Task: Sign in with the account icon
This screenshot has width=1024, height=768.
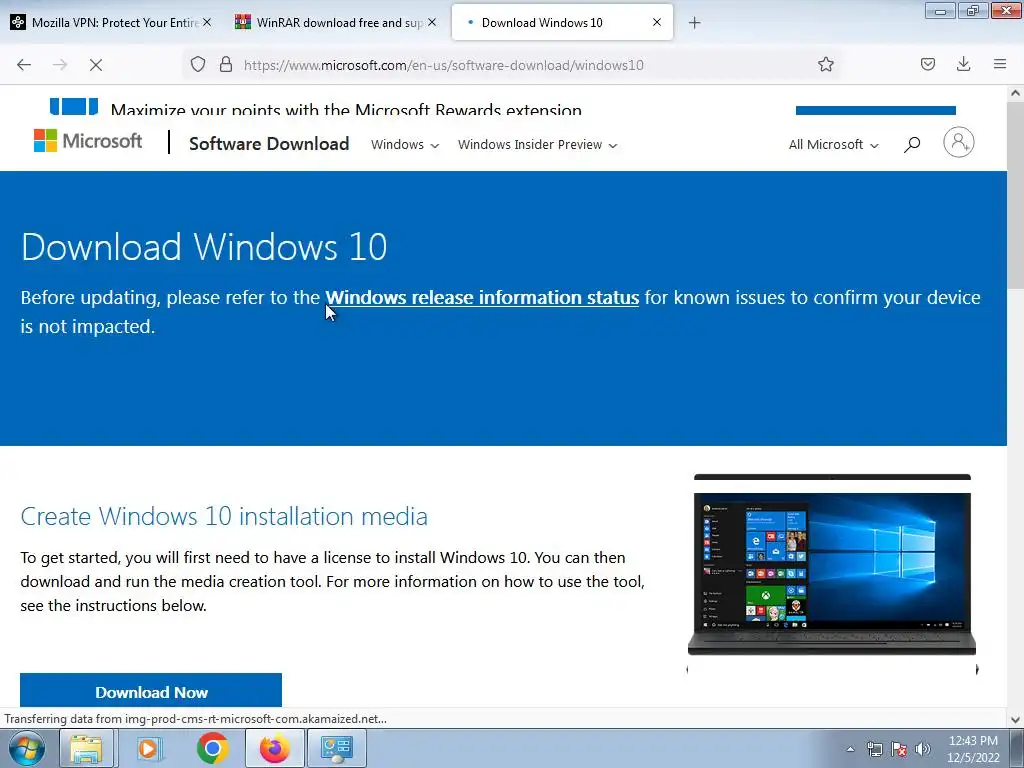Action: (x=958, y=142)
